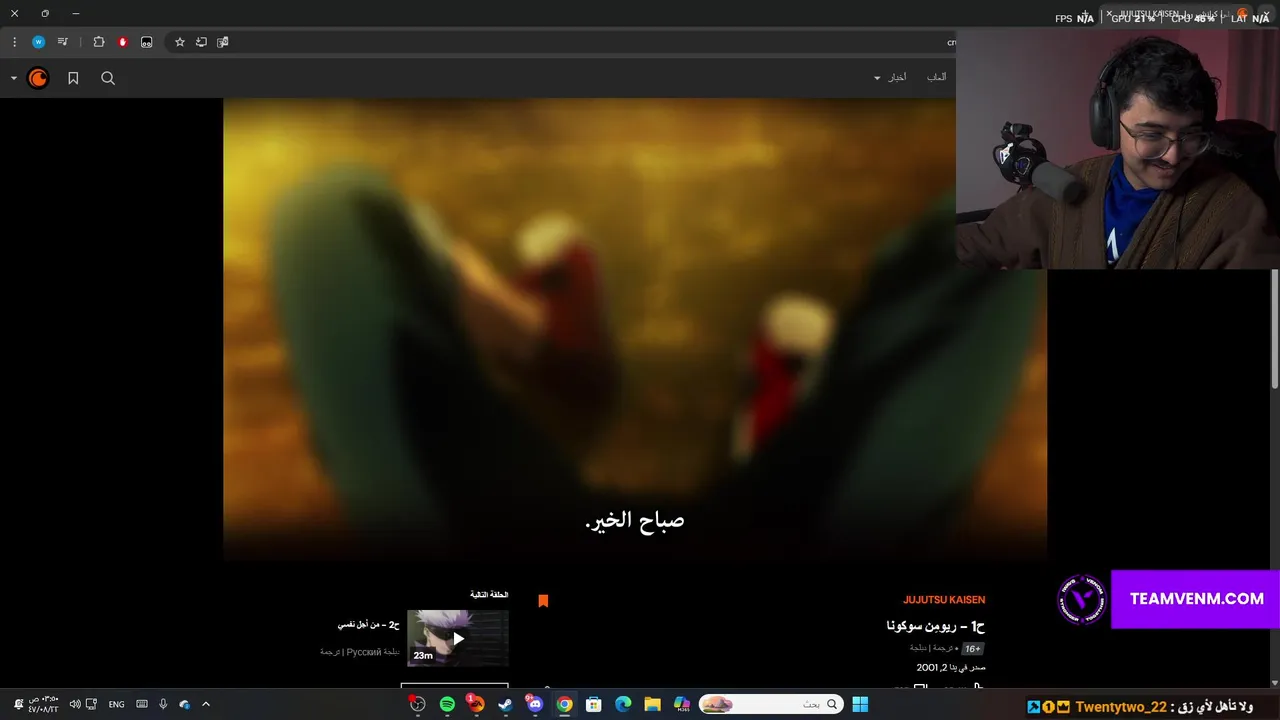1280x720 pixels.
Task: Open next episode title ح2
Action: 368,624
